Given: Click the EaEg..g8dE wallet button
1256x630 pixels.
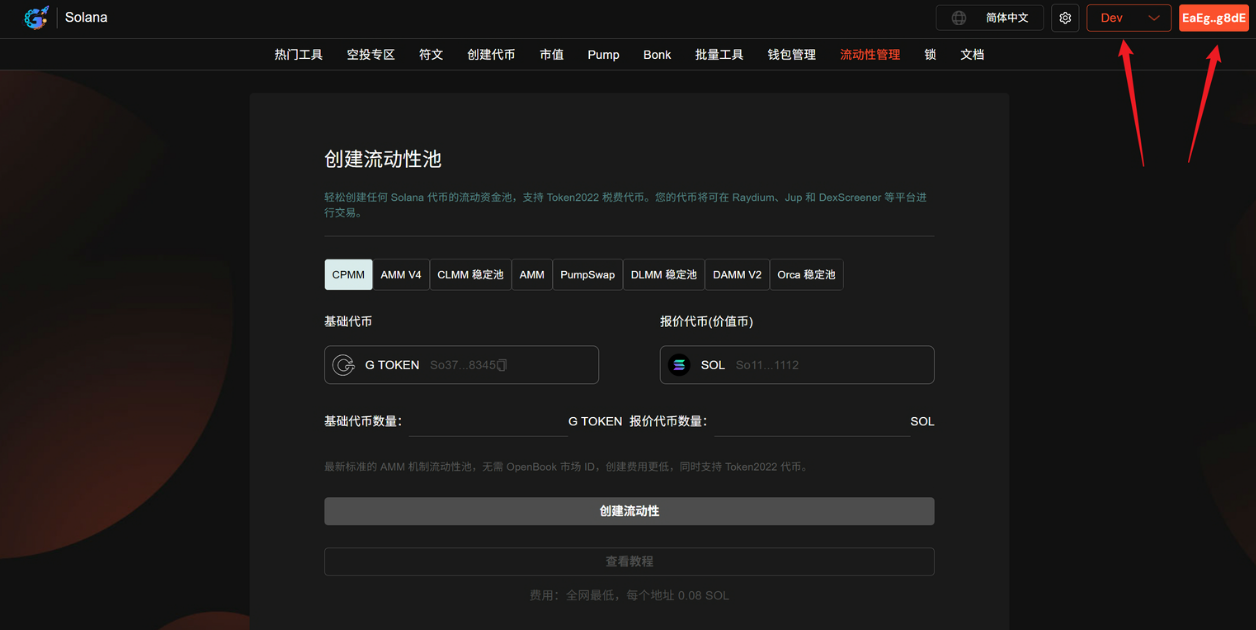Looking at the screenshot, I should coord(1213,17).
